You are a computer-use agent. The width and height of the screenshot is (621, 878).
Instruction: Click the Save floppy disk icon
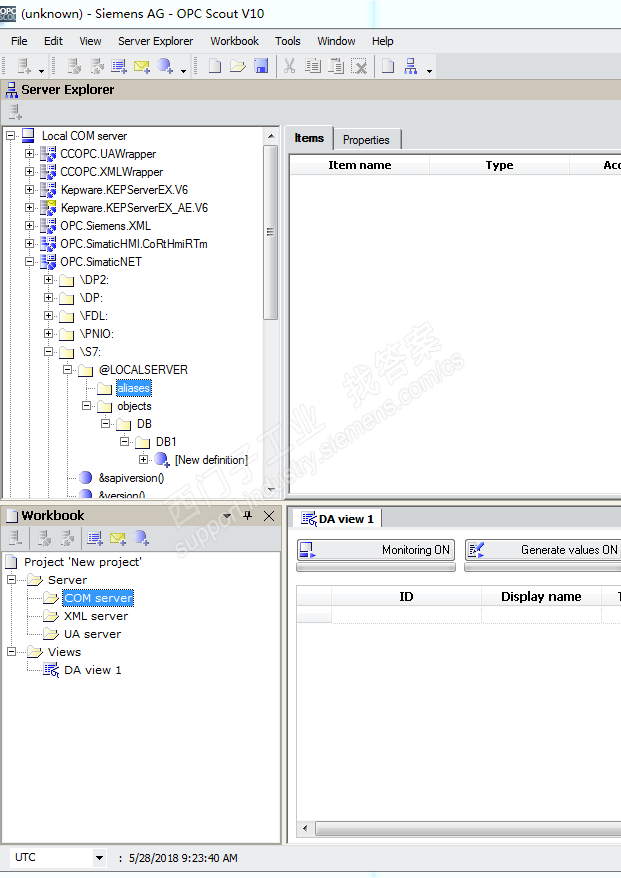261,66
